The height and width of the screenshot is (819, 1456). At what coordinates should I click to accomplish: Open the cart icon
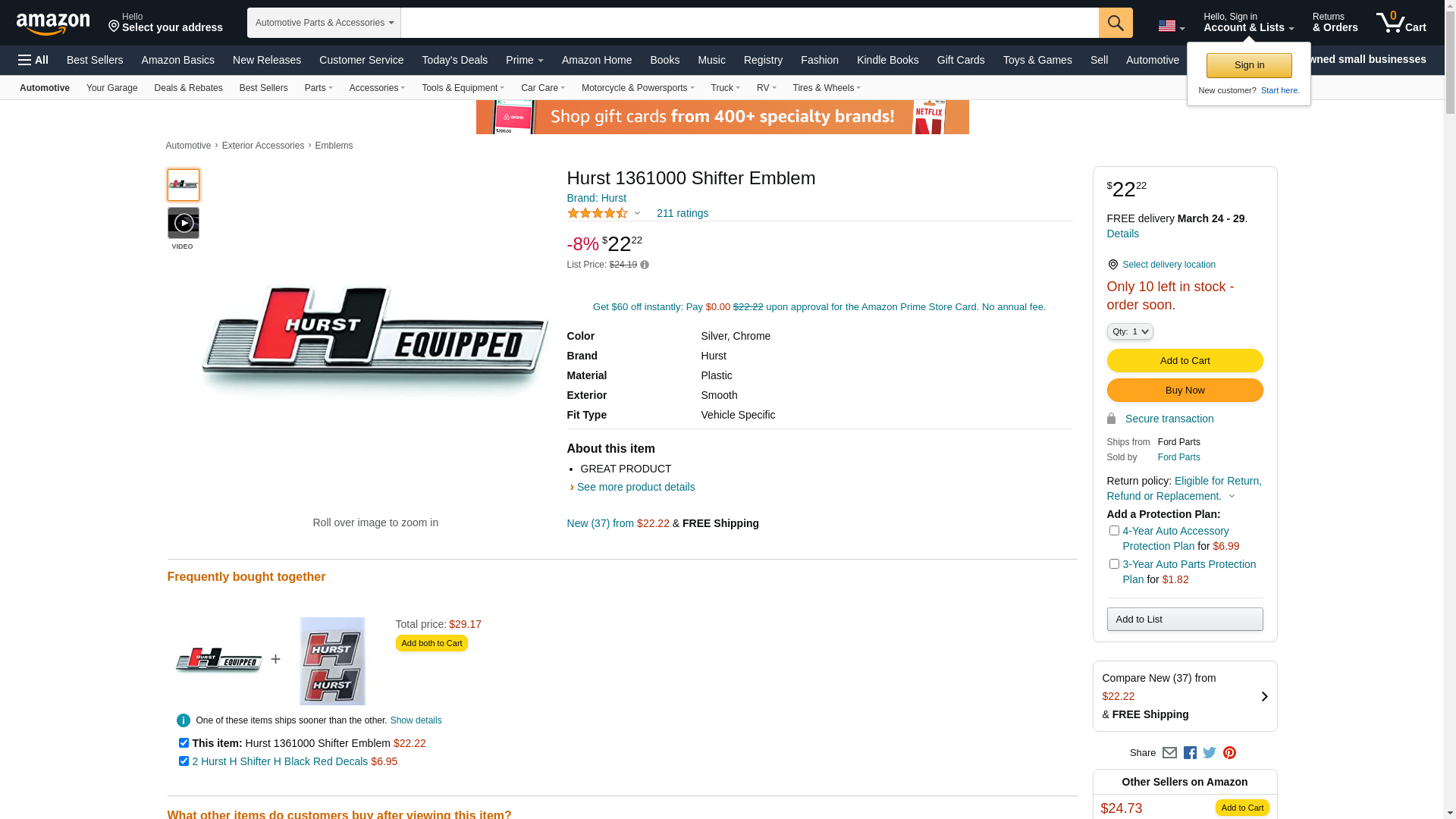tap(1401, 22)
